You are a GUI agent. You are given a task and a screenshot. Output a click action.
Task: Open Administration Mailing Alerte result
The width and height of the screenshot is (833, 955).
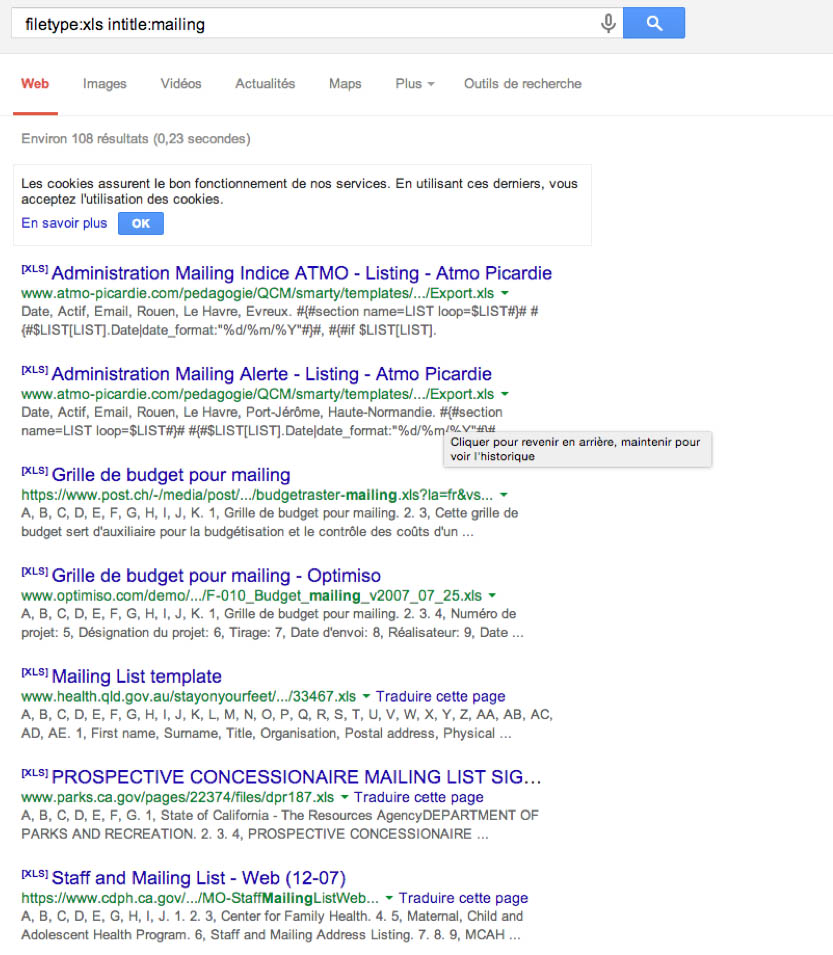[272, 373]
